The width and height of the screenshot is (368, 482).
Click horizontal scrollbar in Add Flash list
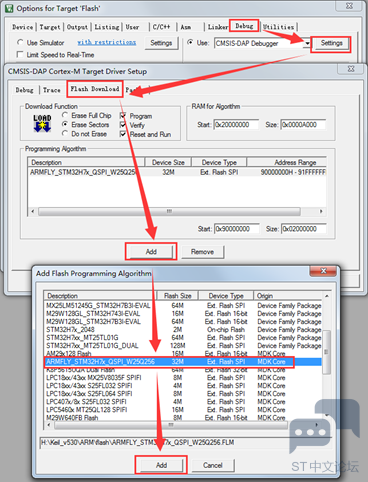point(171,425)
